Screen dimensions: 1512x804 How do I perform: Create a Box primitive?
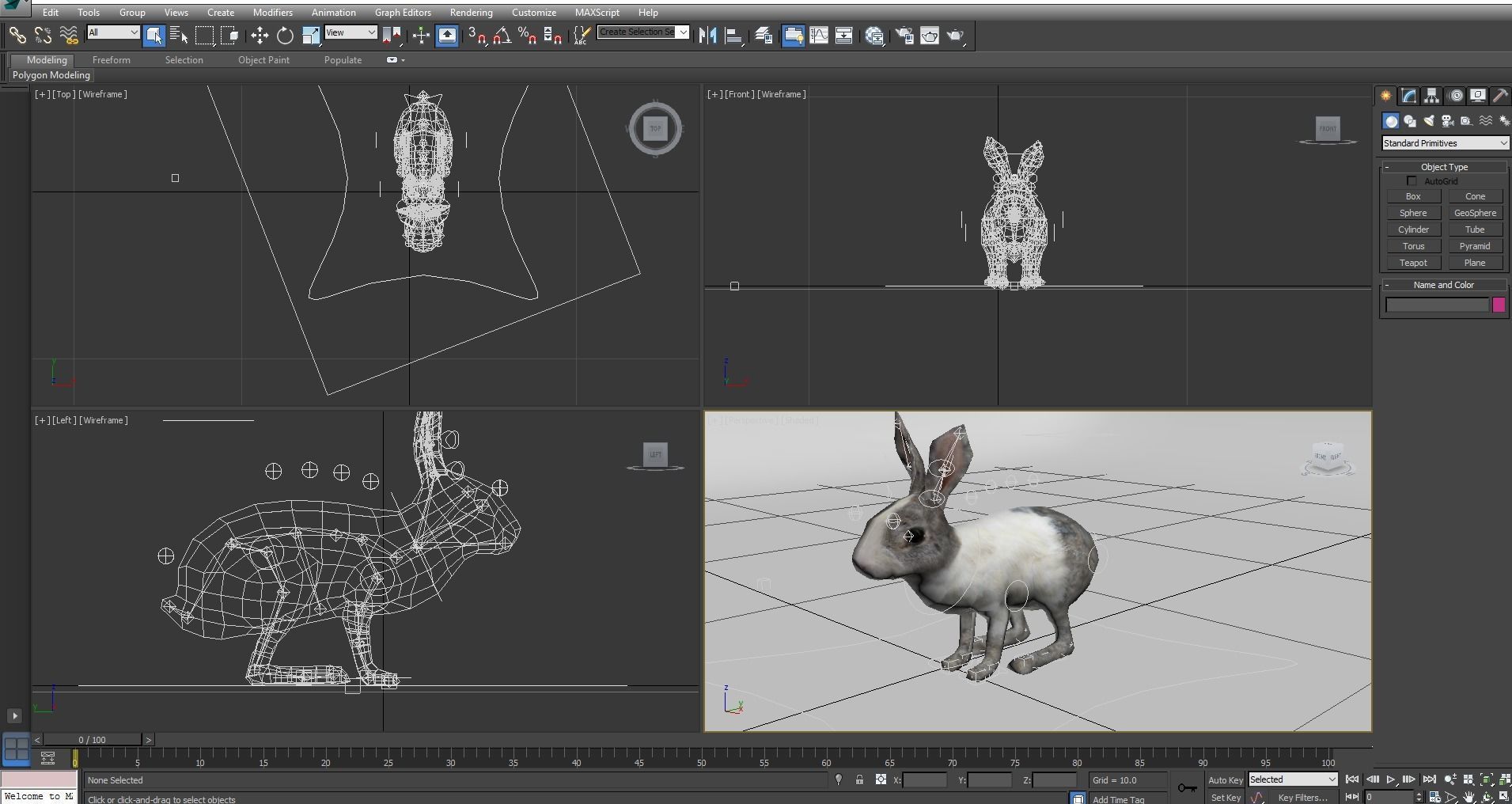[x=1413, y=196]
